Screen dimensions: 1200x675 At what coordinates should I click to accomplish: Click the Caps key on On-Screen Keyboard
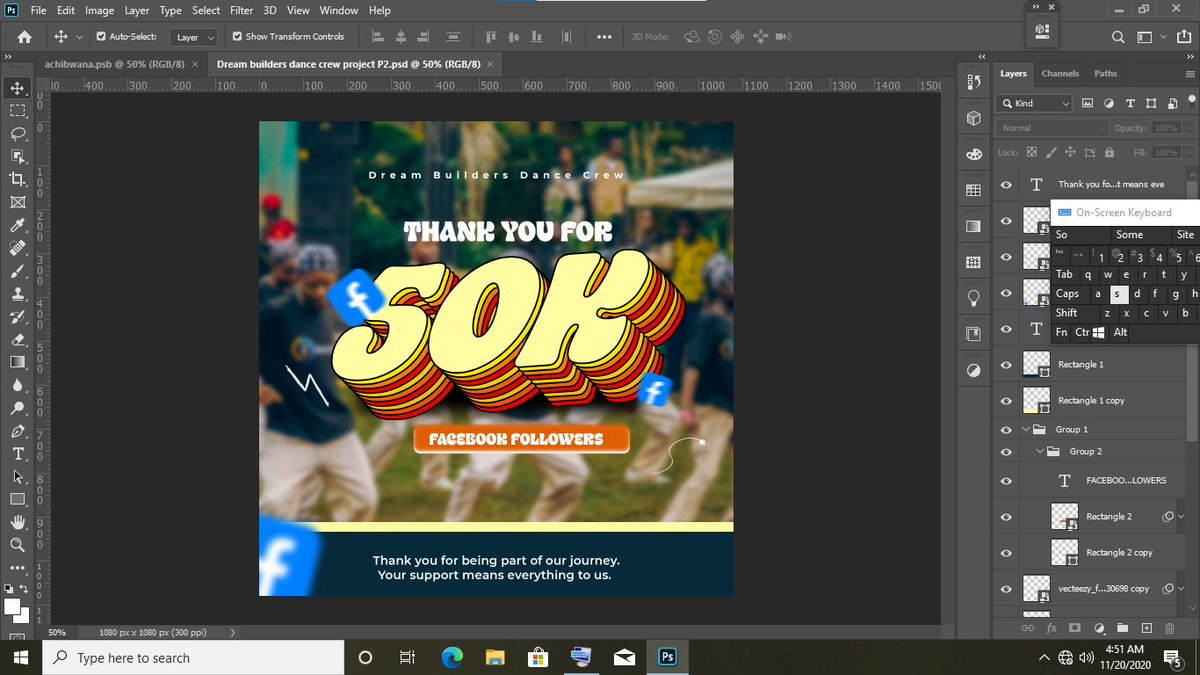coord(1068,294)
